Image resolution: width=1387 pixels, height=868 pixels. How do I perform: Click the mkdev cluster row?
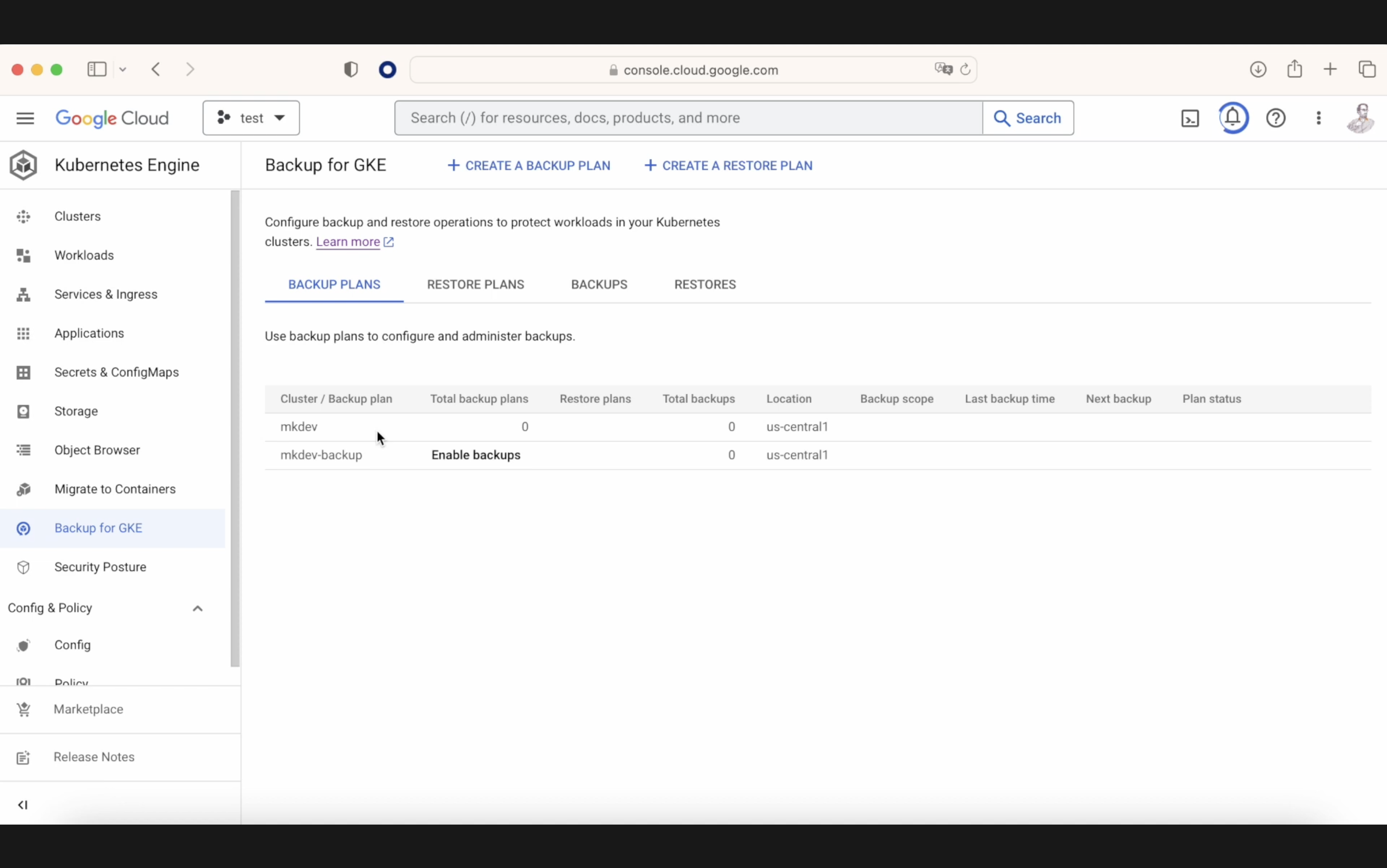[298, 426]
